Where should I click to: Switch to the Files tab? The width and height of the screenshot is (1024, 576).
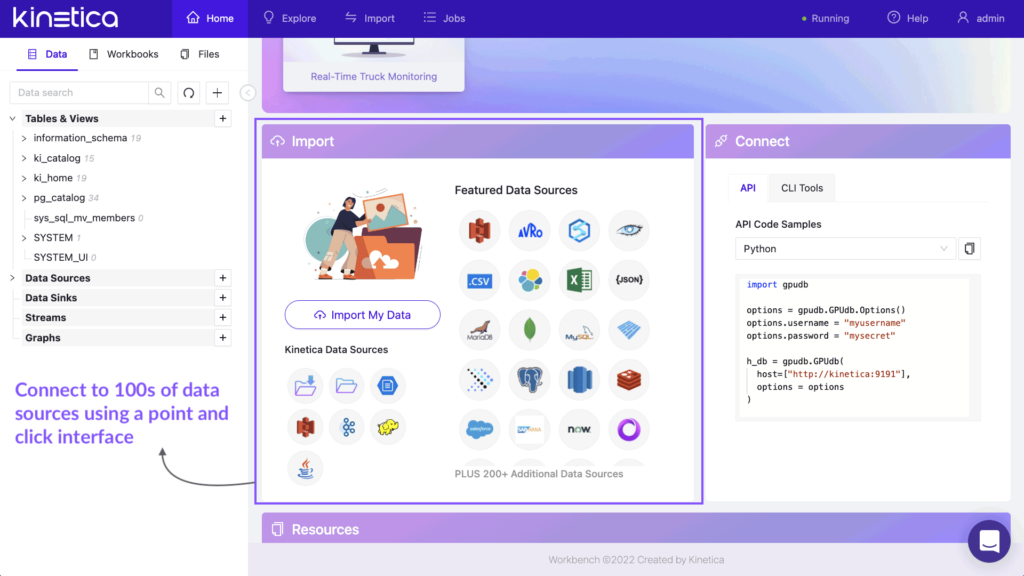click(x=200, y=54)
